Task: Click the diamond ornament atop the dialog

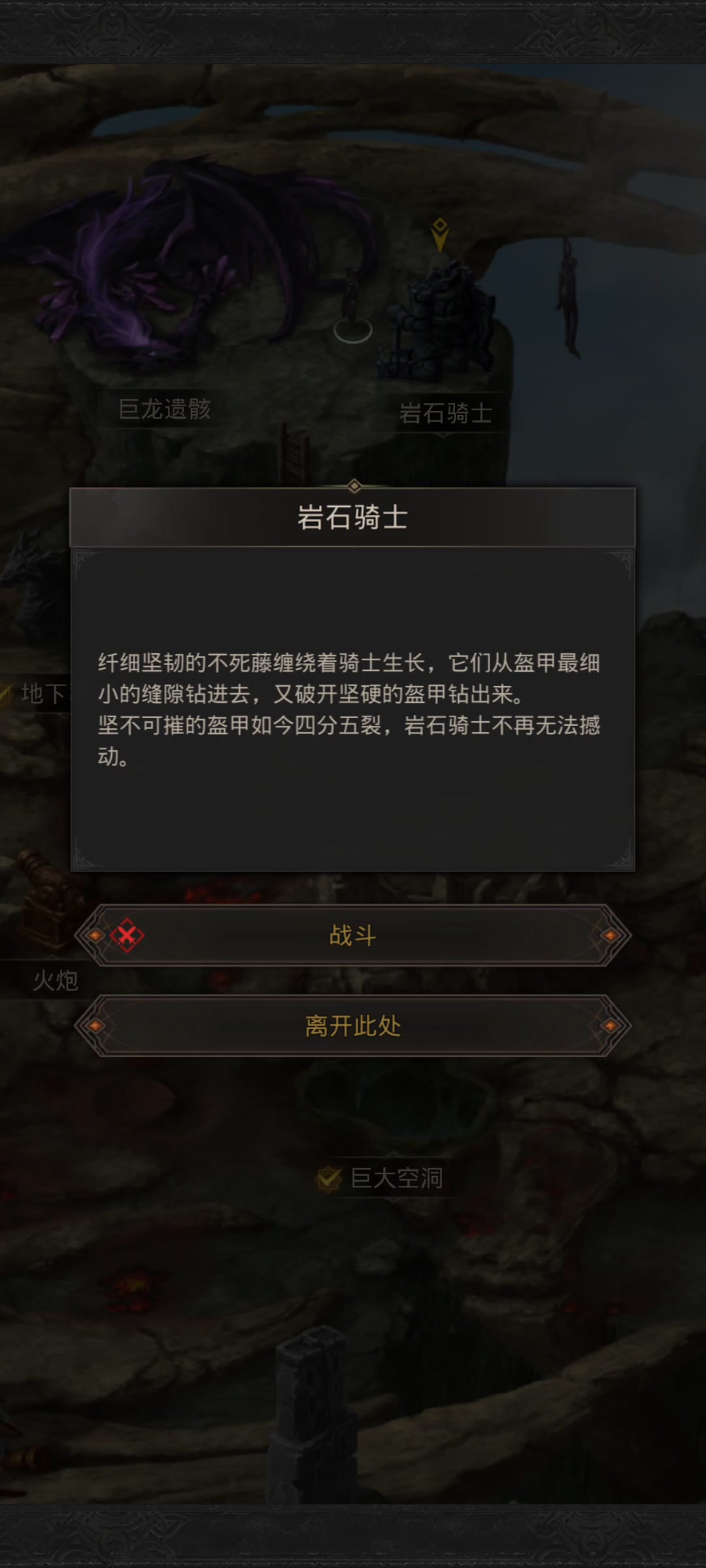Action: point(354,486)
